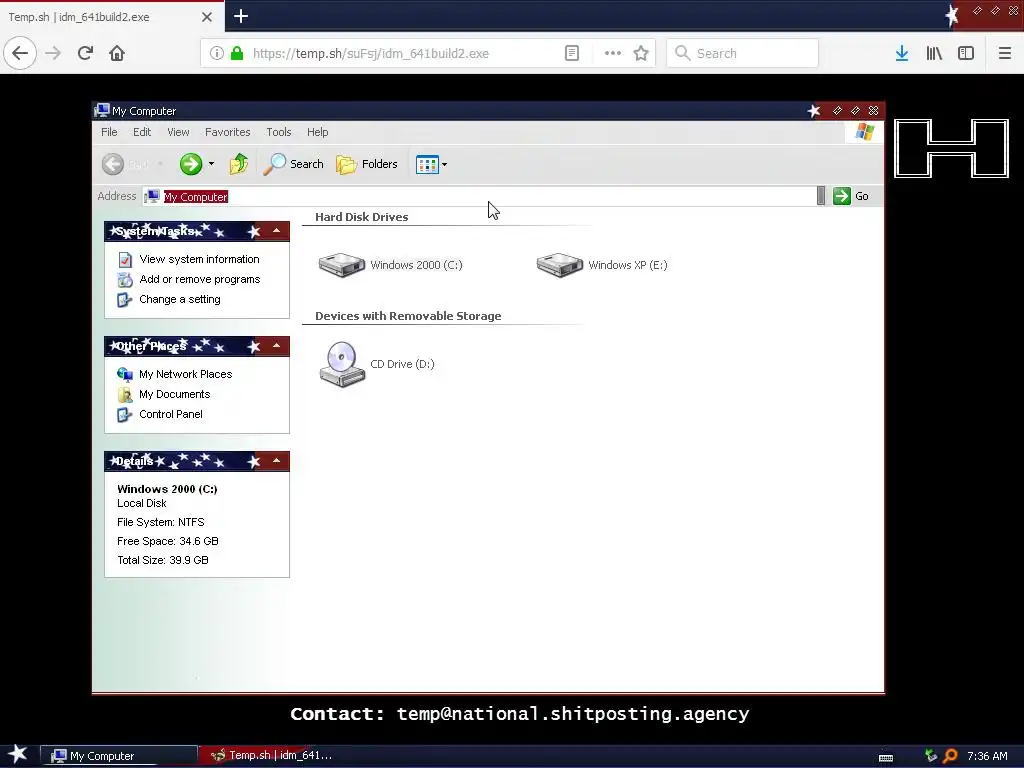The width and height of the screenshot is (1024, 768).
Task: Open the File menu
Action: pos(109,132)
